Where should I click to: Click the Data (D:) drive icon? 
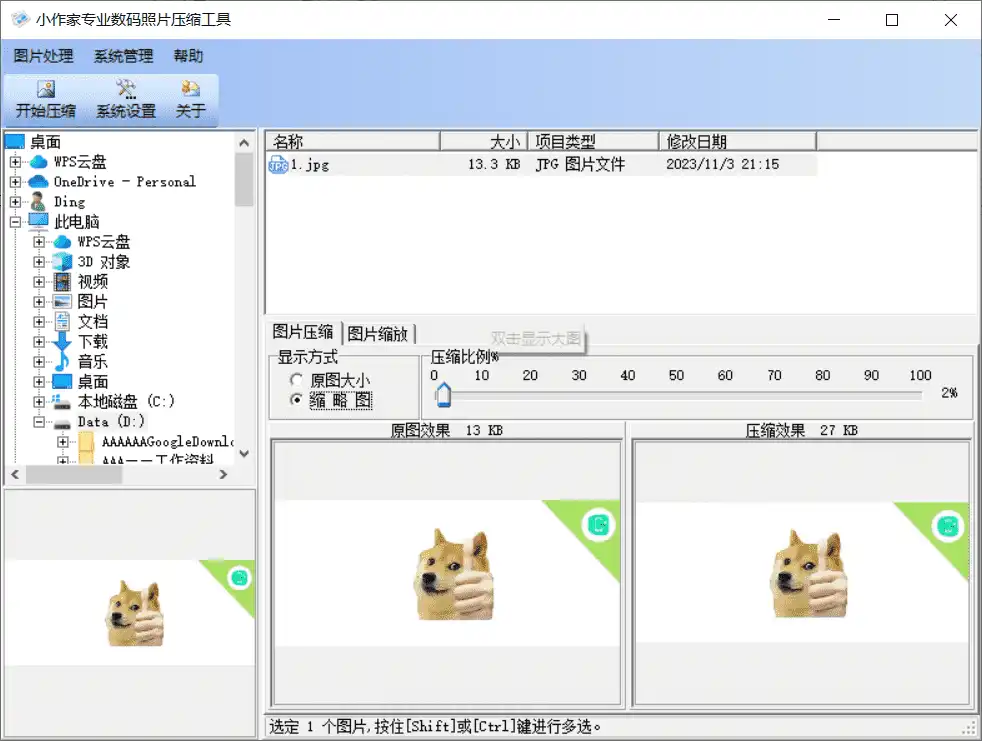point(62,423)
